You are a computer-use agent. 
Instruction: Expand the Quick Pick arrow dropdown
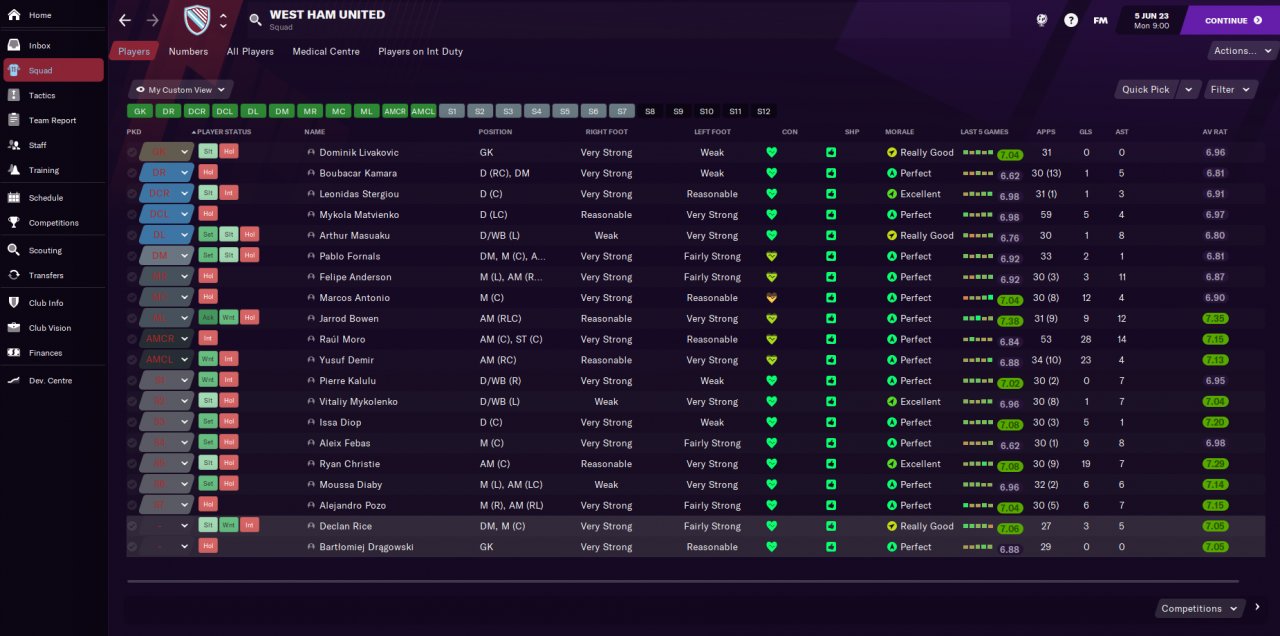(x=1188, y=90)
